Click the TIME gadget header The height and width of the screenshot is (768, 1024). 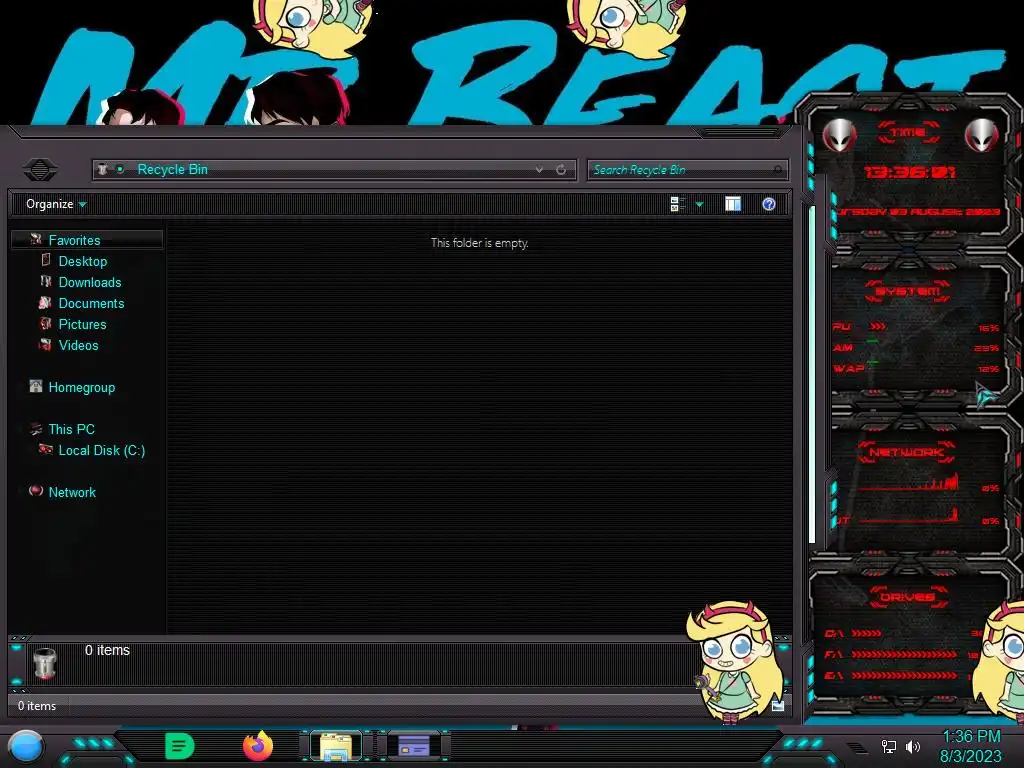(x=908, y=132)
